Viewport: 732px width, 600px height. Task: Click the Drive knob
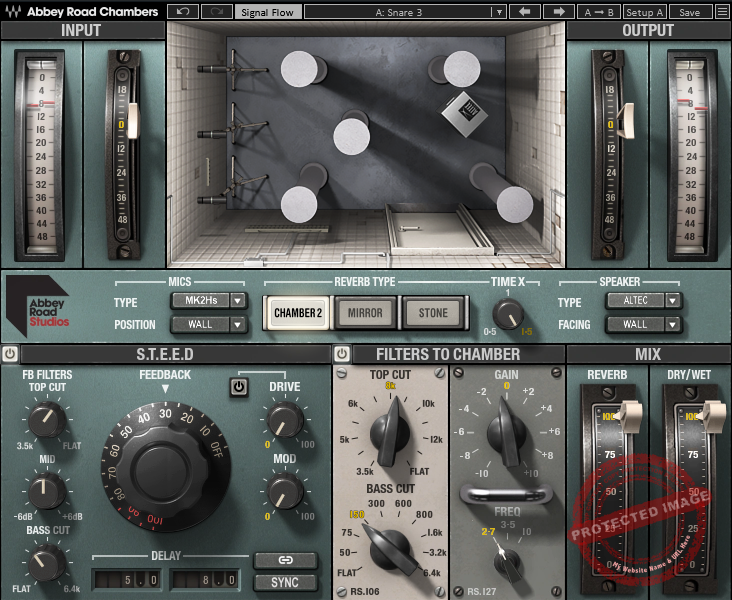[x=285, y=420]
